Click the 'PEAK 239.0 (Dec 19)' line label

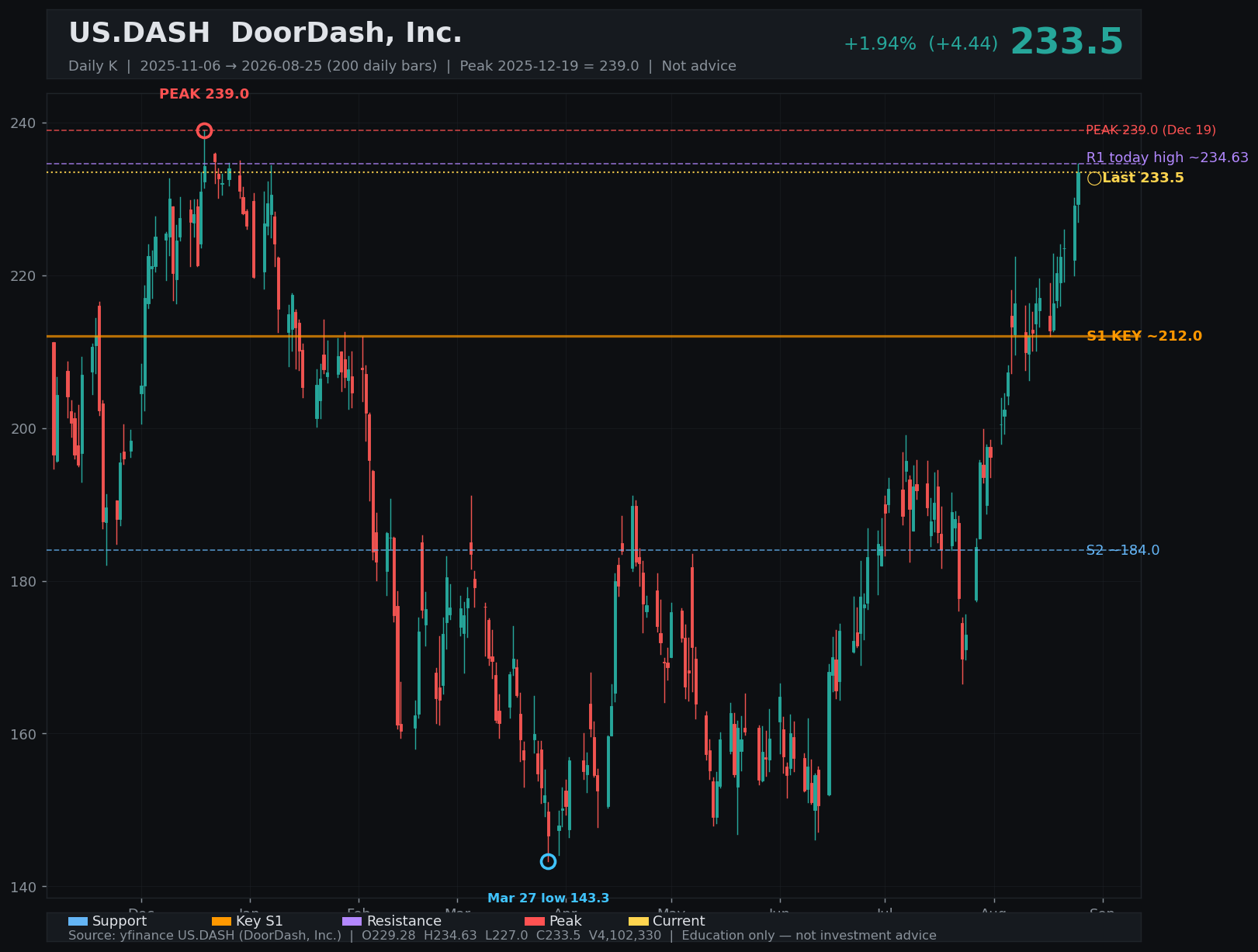[1151, 130]
